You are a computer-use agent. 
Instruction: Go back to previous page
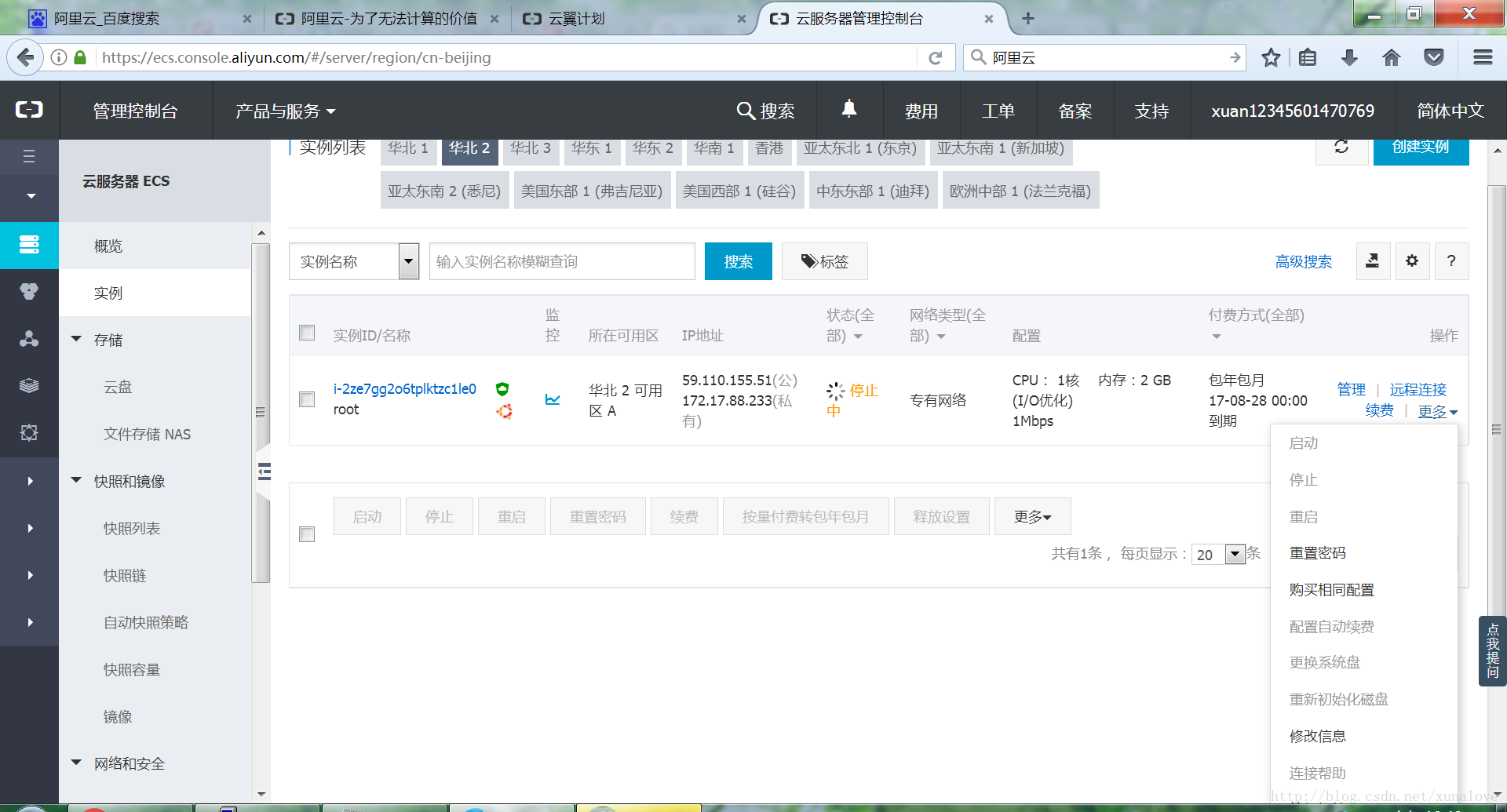[x=26, y=57]
